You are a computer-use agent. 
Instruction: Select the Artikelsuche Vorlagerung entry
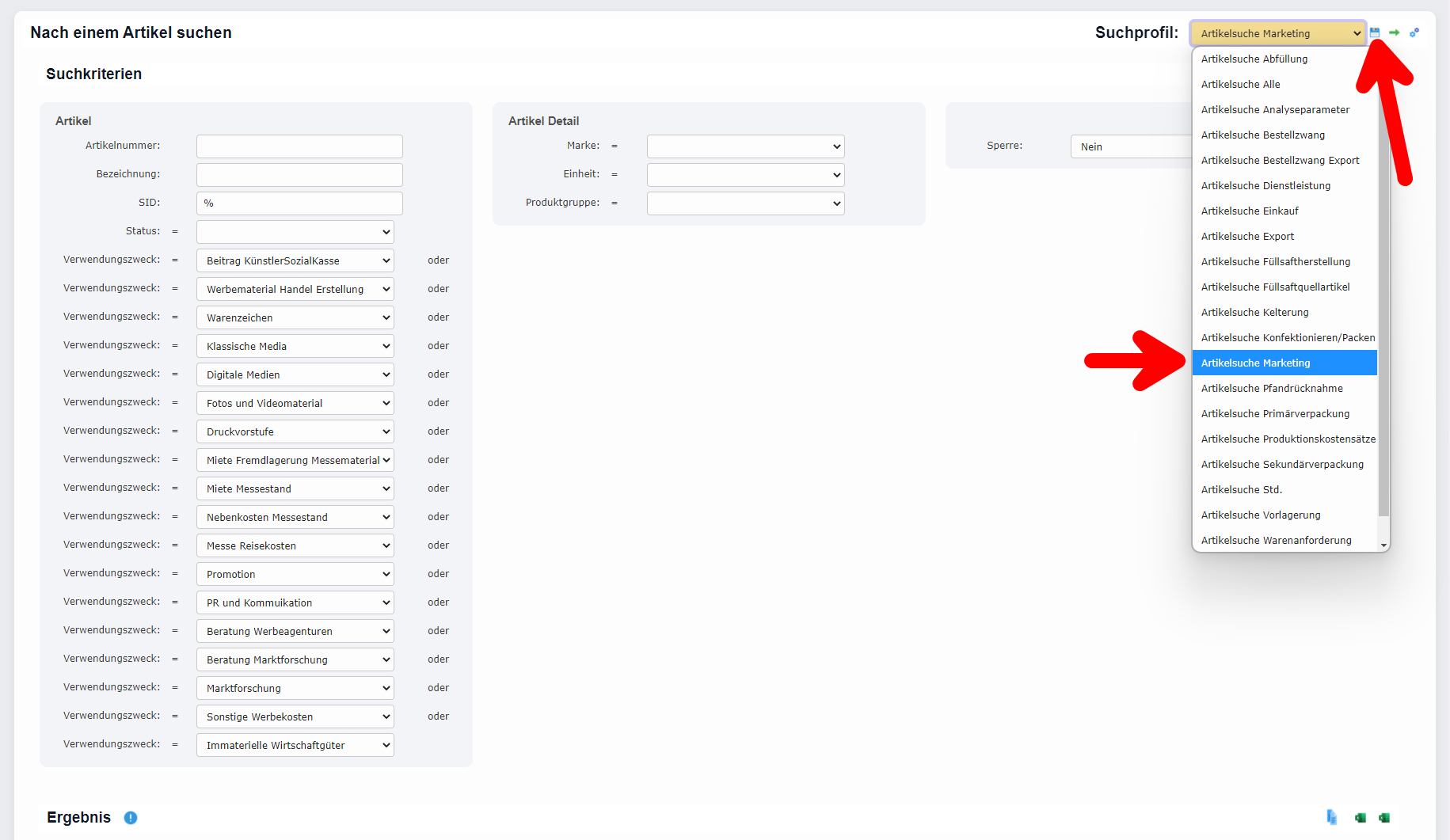[x=1261, y=515]
